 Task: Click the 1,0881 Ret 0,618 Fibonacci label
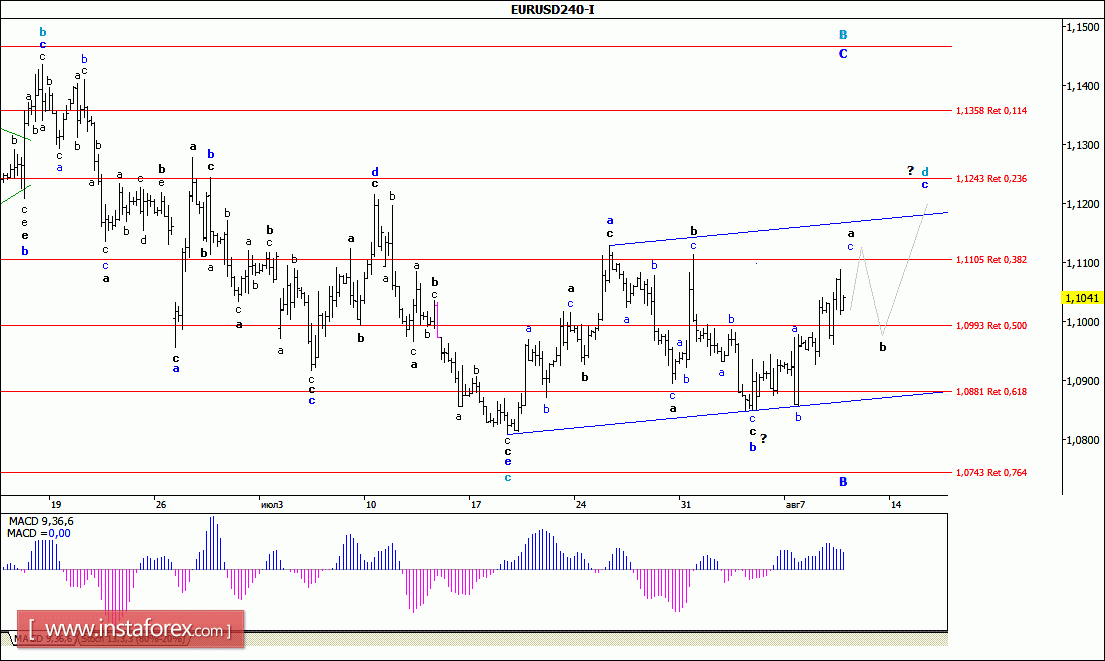[991, 392]
